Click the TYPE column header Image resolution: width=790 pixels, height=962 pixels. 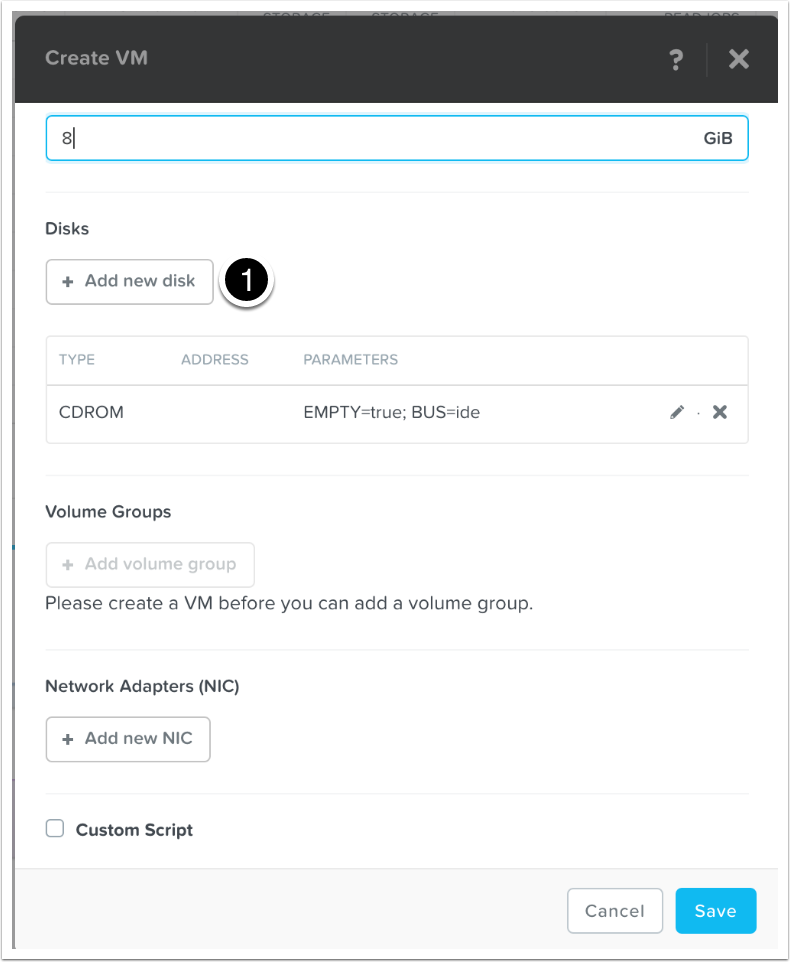[76, 360]
